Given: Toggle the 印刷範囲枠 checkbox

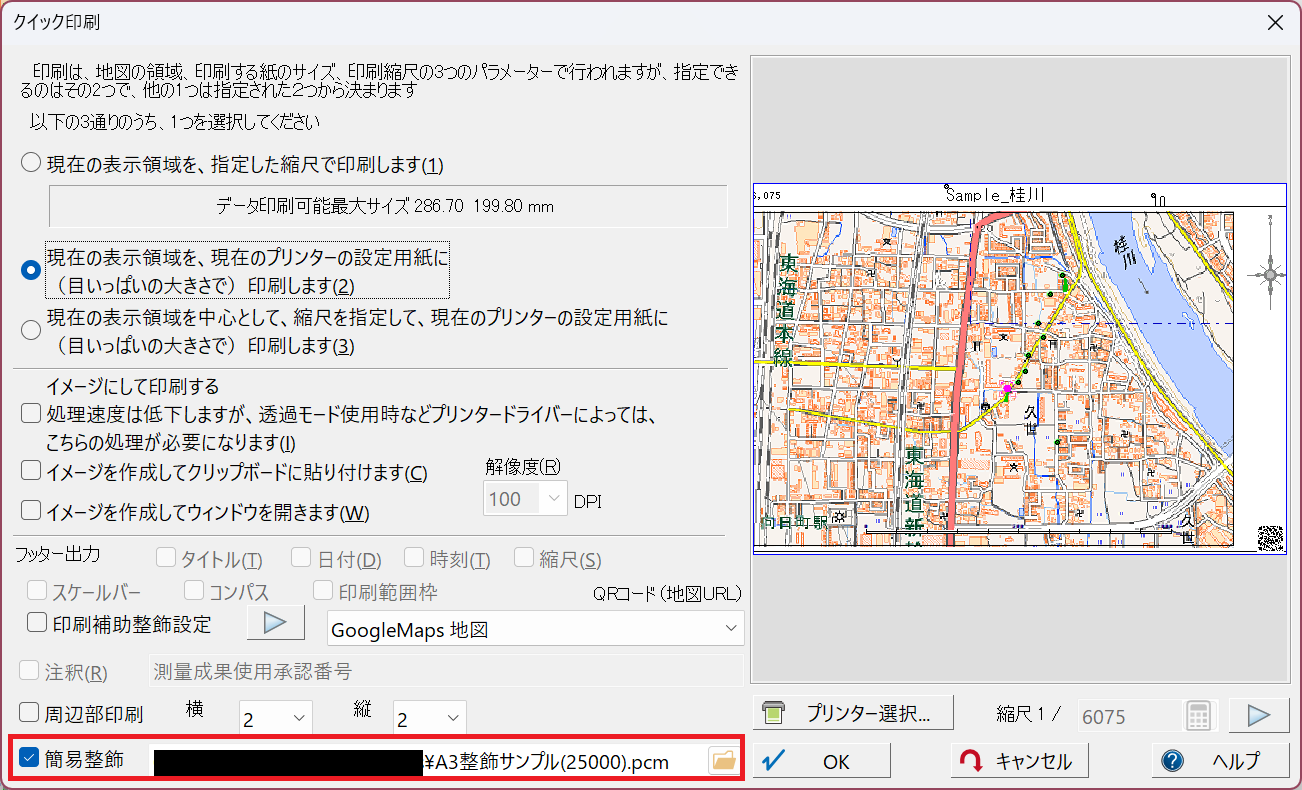Looking at the screenshot, I should point(323,591).
